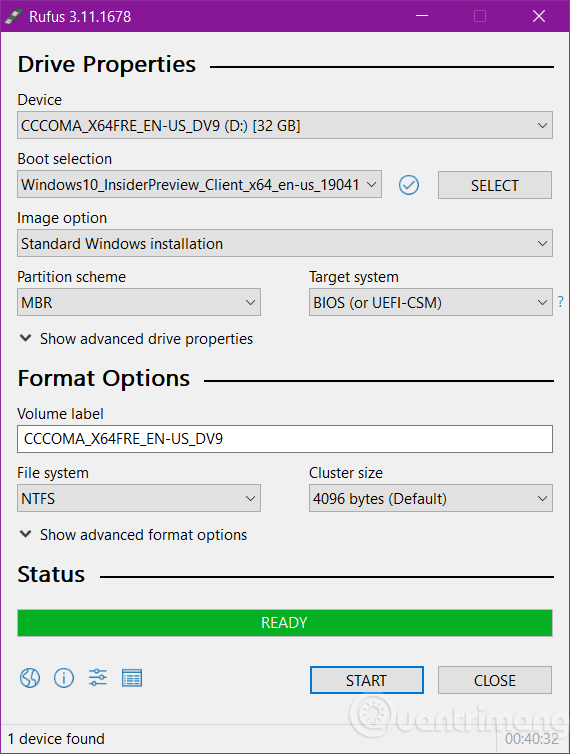Open the Target system dropdown
This screenshot has height=754, width=570.
[x=431, y=302]
